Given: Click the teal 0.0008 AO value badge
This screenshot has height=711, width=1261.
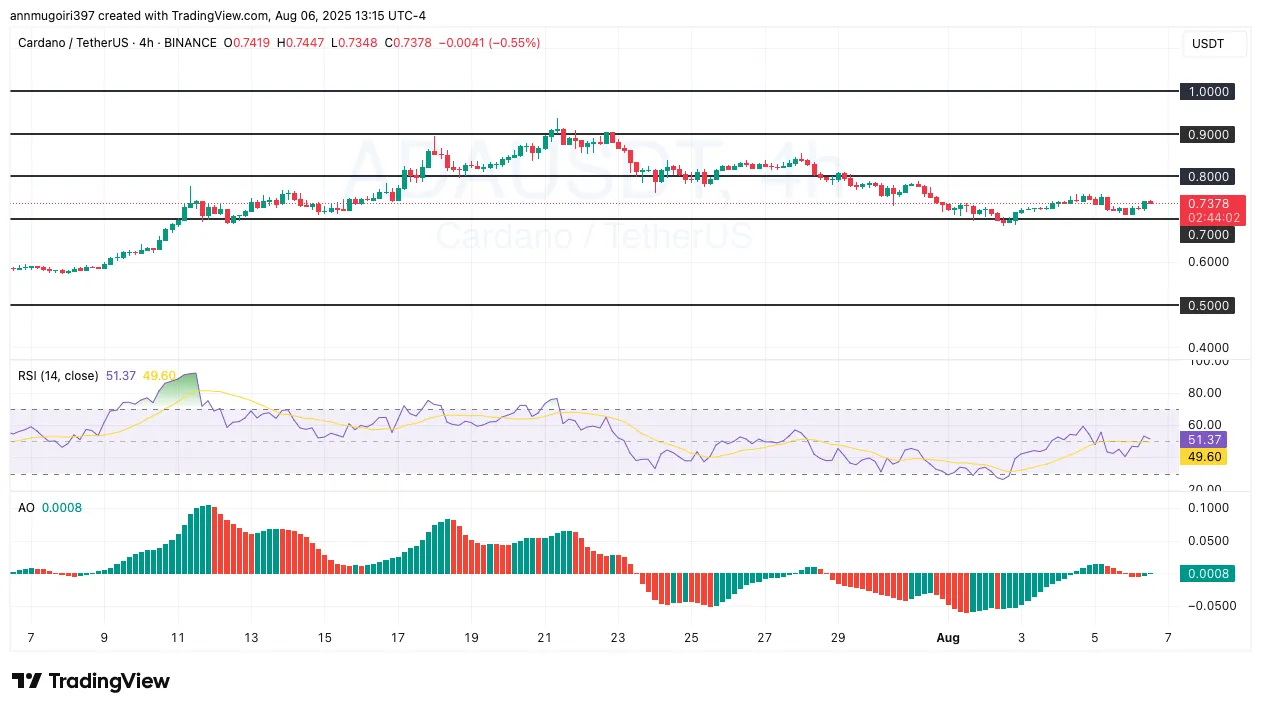Looking at the screenshot, I should point(1207,574).
